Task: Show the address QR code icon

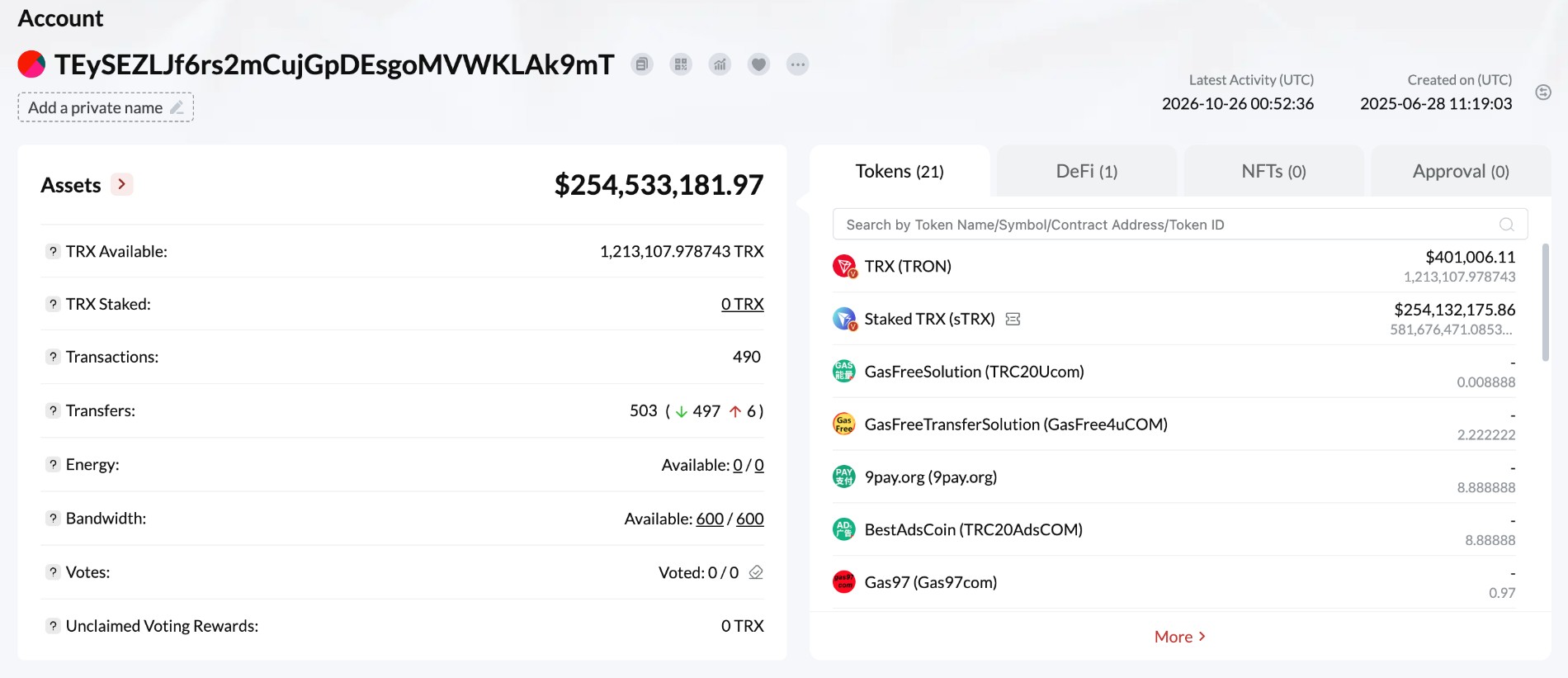Action: [x=681, y=64]
